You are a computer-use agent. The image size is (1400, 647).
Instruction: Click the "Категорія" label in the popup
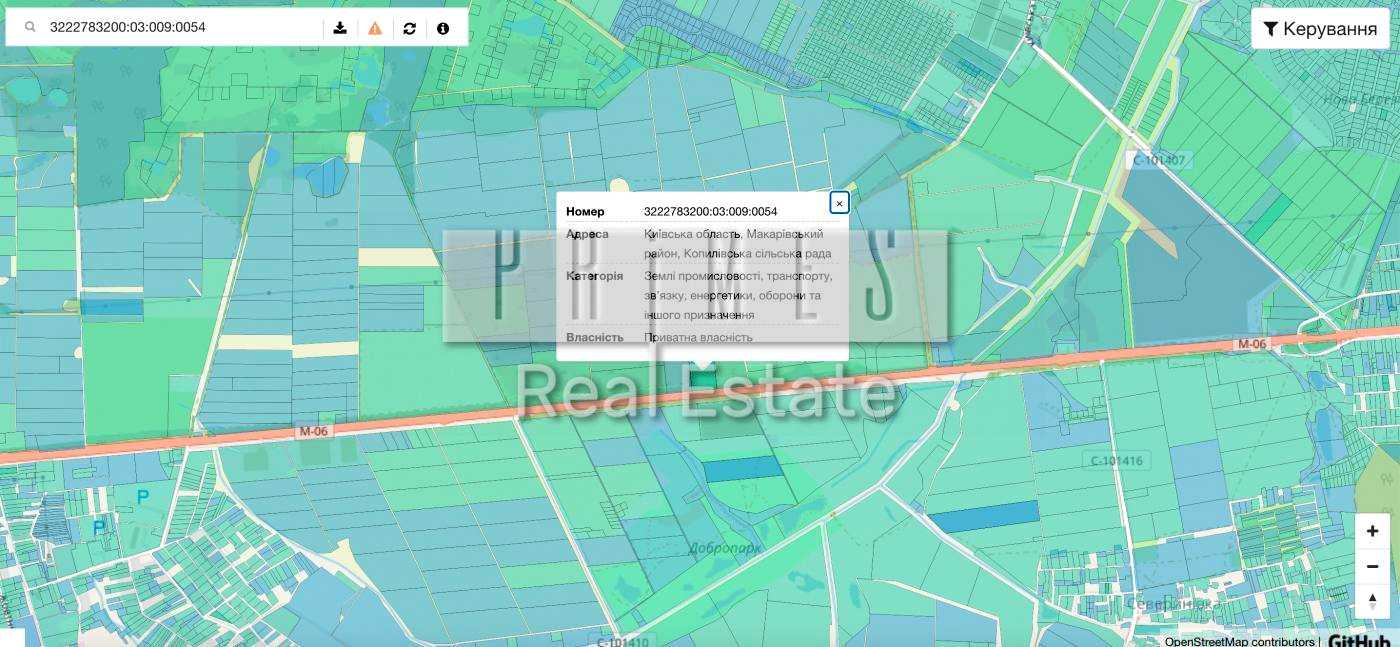(594, 276)
